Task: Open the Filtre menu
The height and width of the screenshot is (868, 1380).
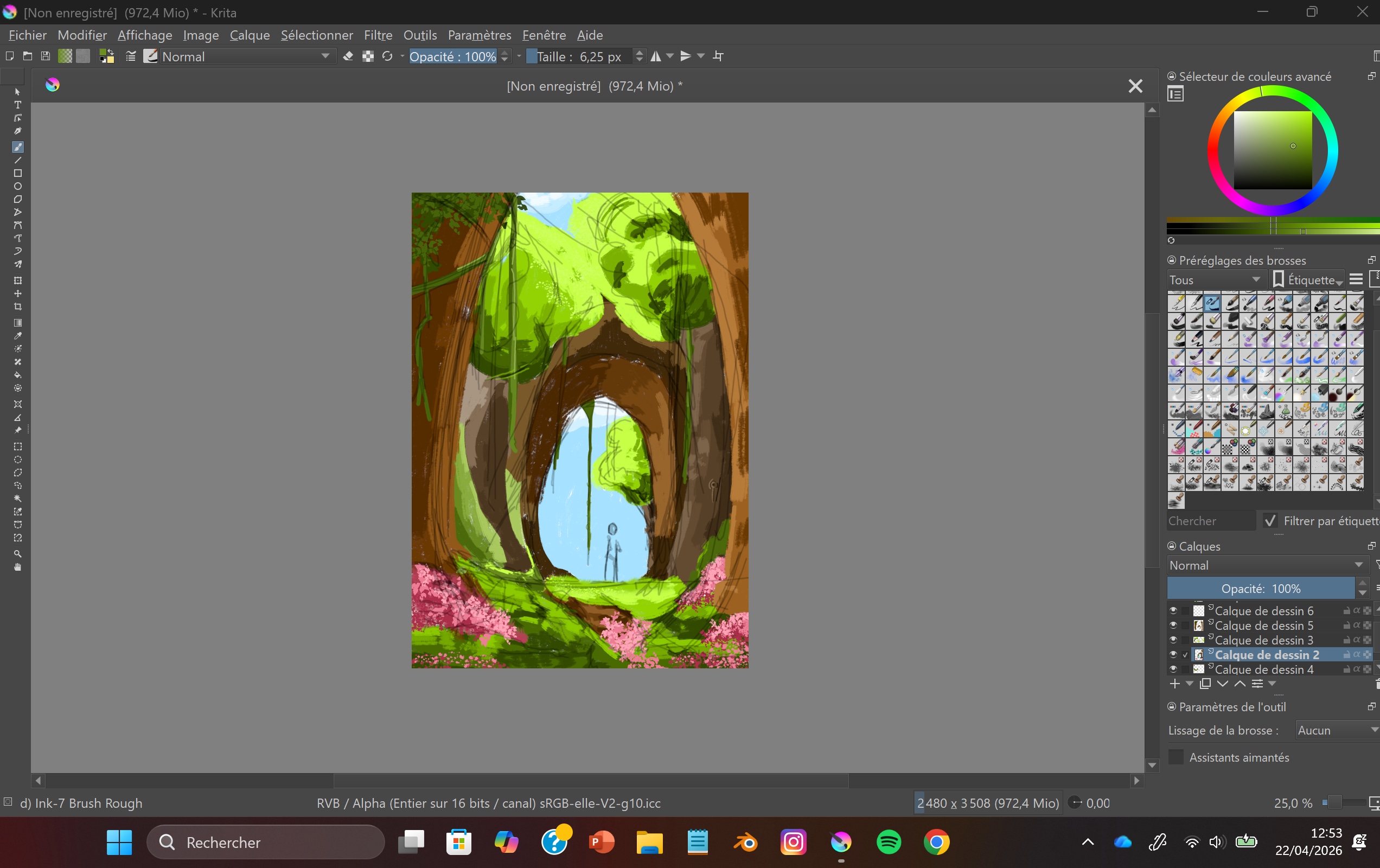Action: pos(378,35)
